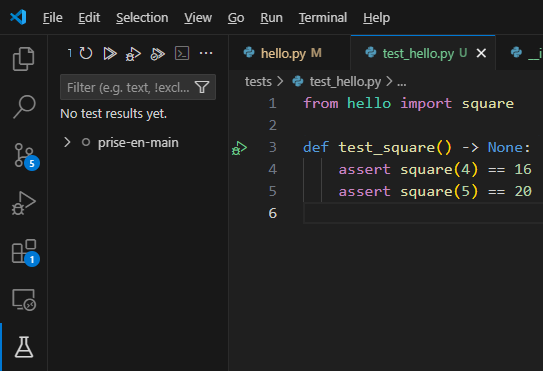Screen dimensions: 543x371
Task: Click the VS Code logo icon
Action: (x=18, y=17)
